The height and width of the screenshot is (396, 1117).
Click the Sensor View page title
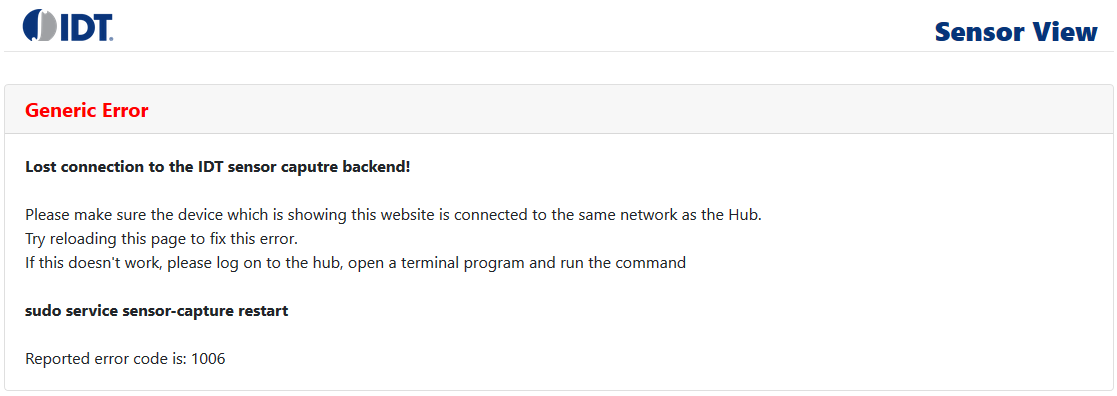tap(1016, 31)
